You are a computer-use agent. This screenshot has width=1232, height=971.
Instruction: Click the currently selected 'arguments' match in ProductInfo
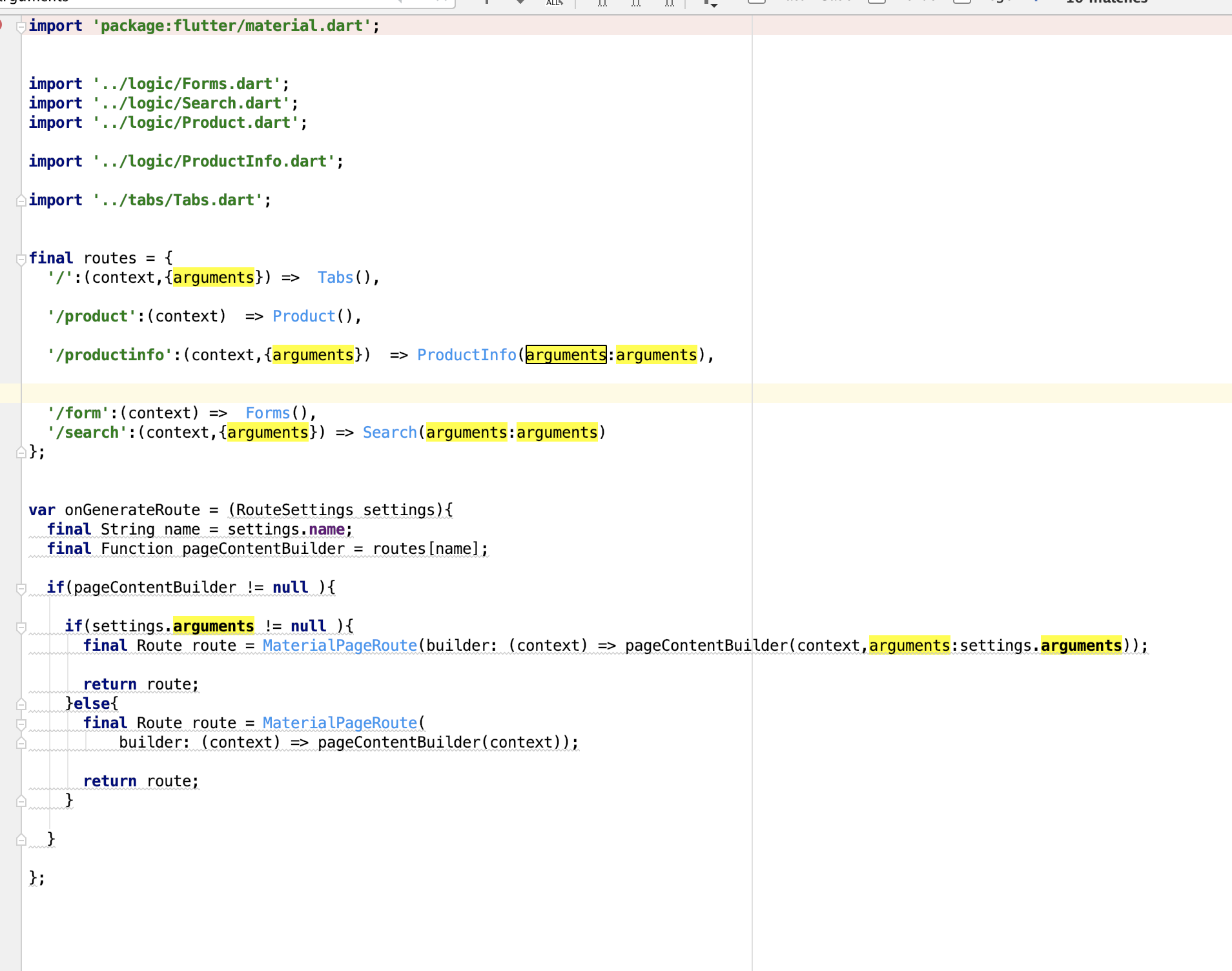[566, 355]
